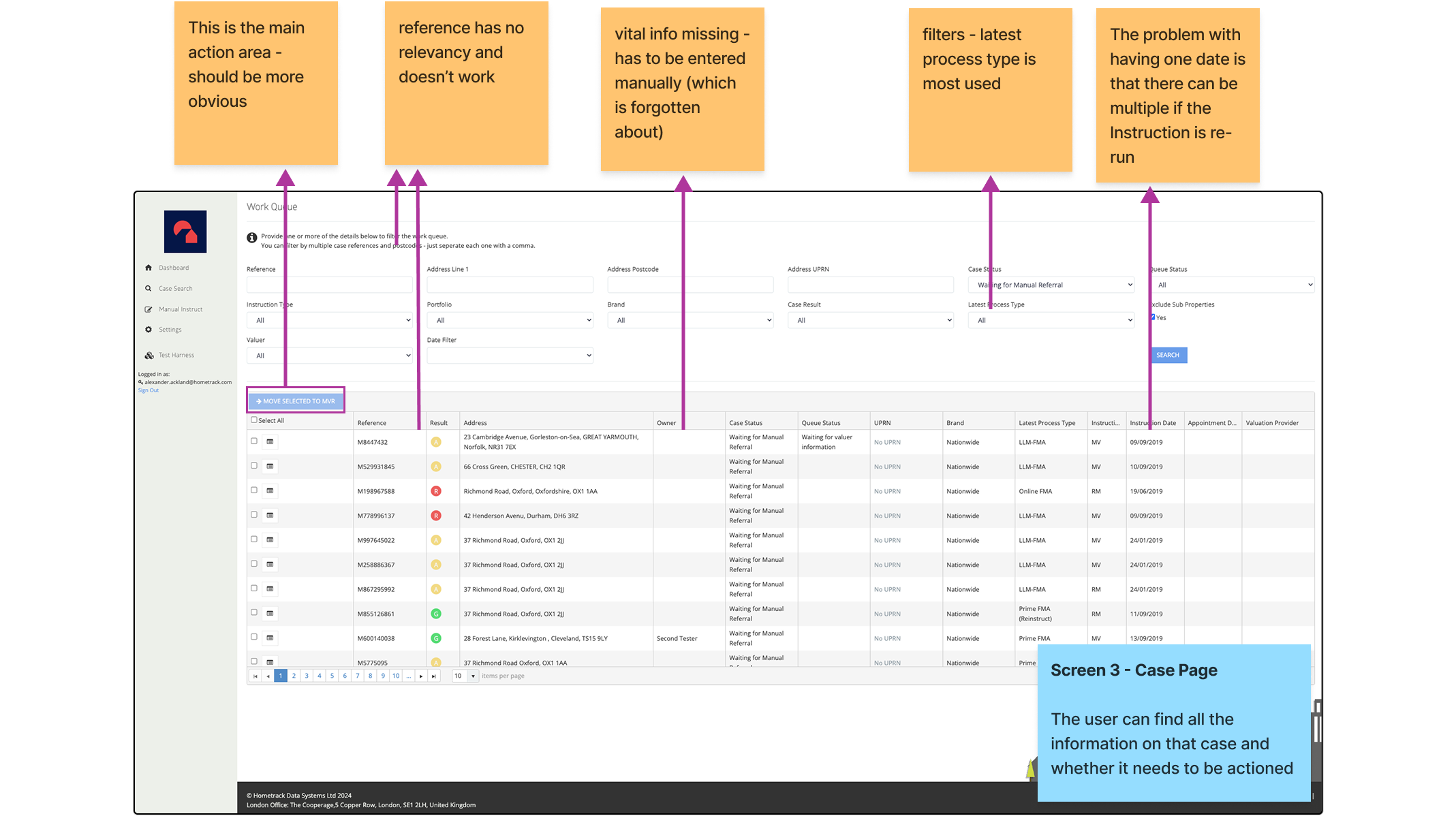
Task: Open the details icon for case M778996137
Action: (270, 516)
